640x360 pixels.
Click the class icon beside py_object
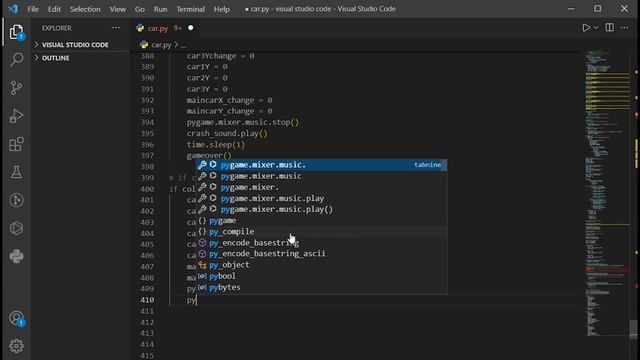point(202,265)
